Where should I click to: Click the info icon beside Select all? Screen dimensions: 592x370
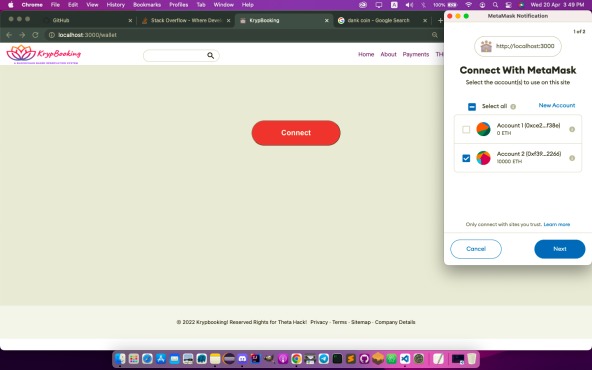513,106
